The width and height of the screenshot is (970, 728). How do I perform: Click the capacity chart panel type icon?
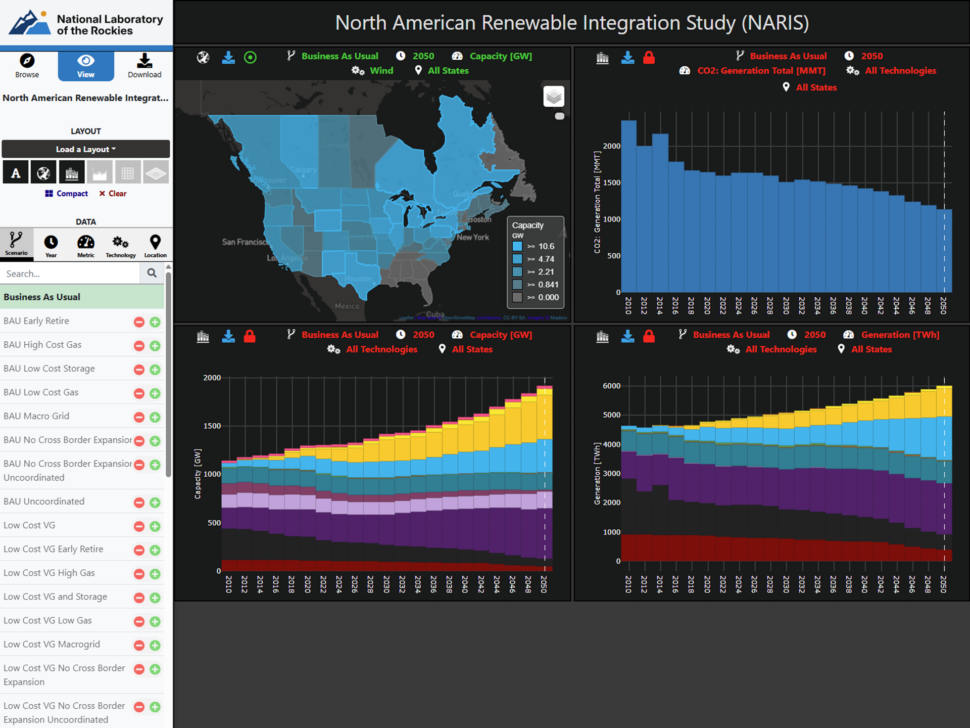[203, 336]
